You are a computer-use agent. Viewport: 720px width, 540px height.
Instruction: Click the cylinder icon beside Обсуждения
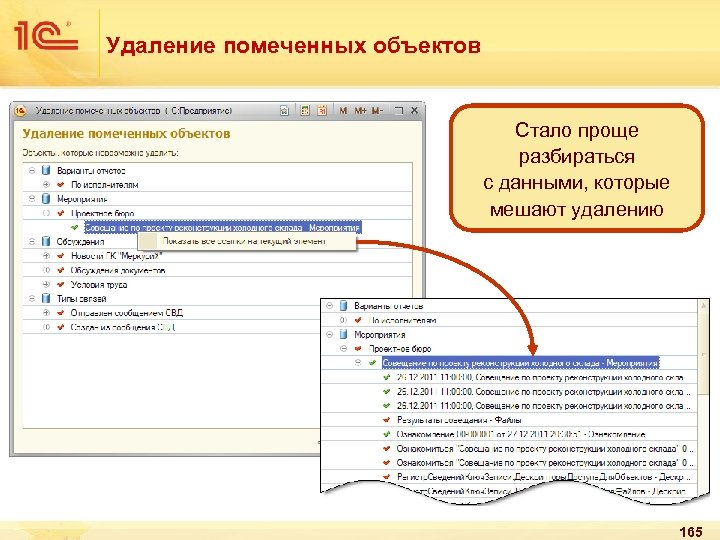46,241
